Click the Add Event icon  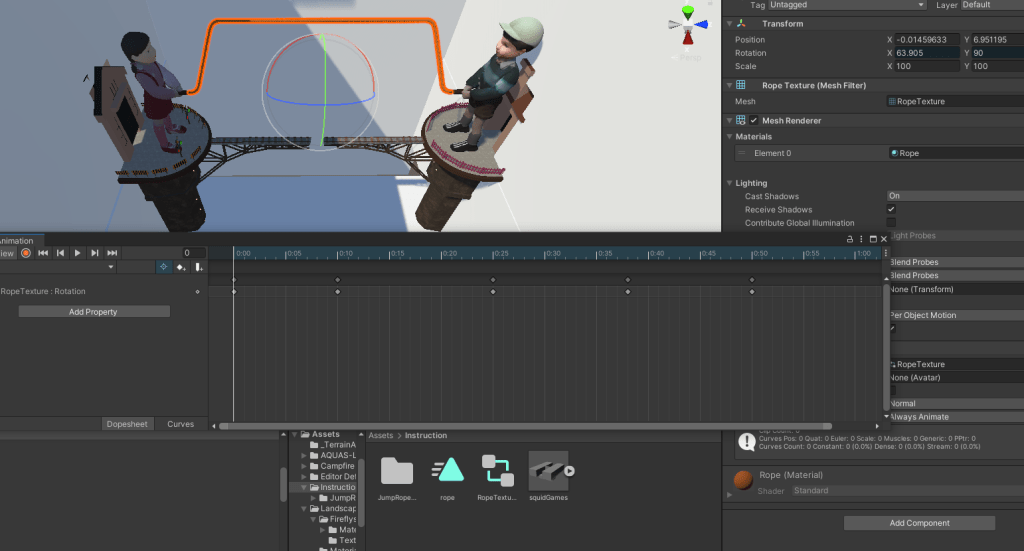[x=199, y=267]
